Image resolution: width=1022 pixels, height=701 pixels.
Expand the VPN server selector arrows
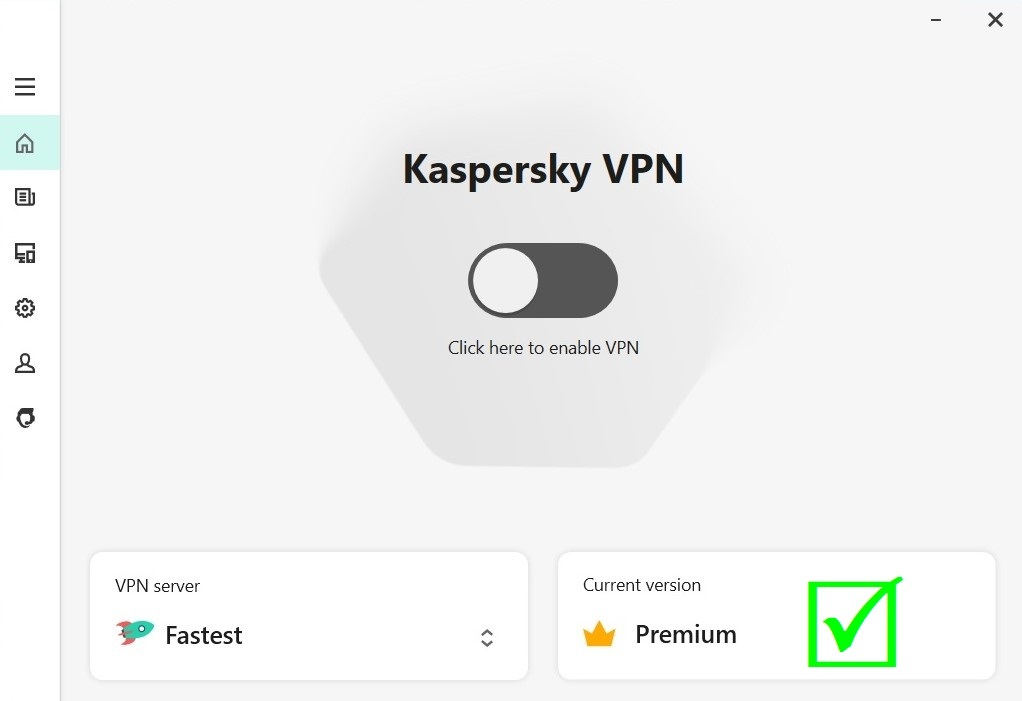(x=487, y=637)
